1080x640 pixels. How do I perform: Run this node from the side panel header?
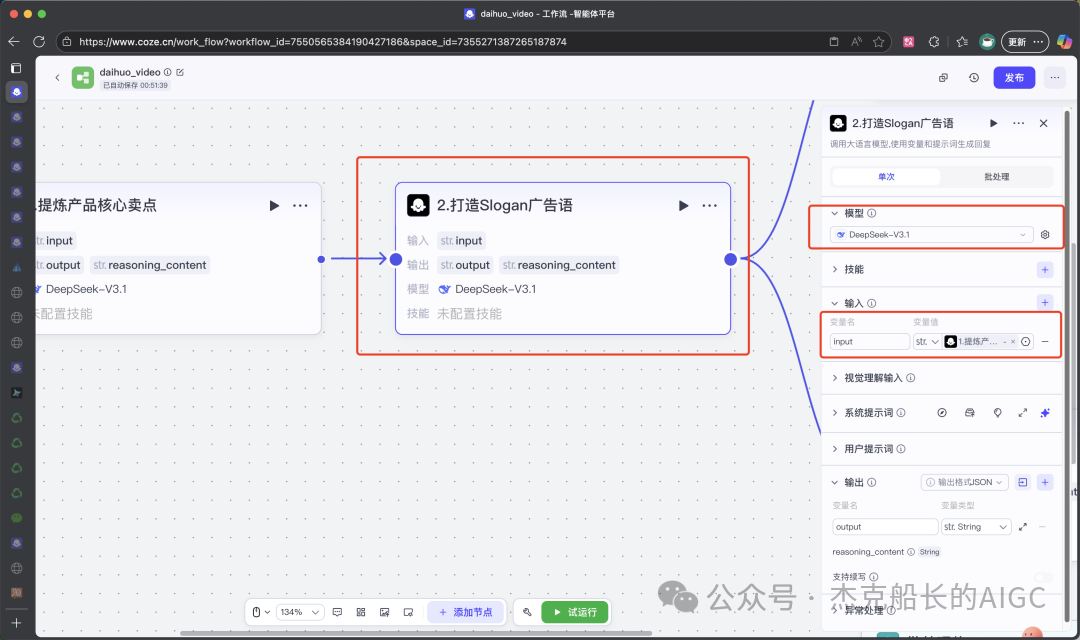(993, 123)
